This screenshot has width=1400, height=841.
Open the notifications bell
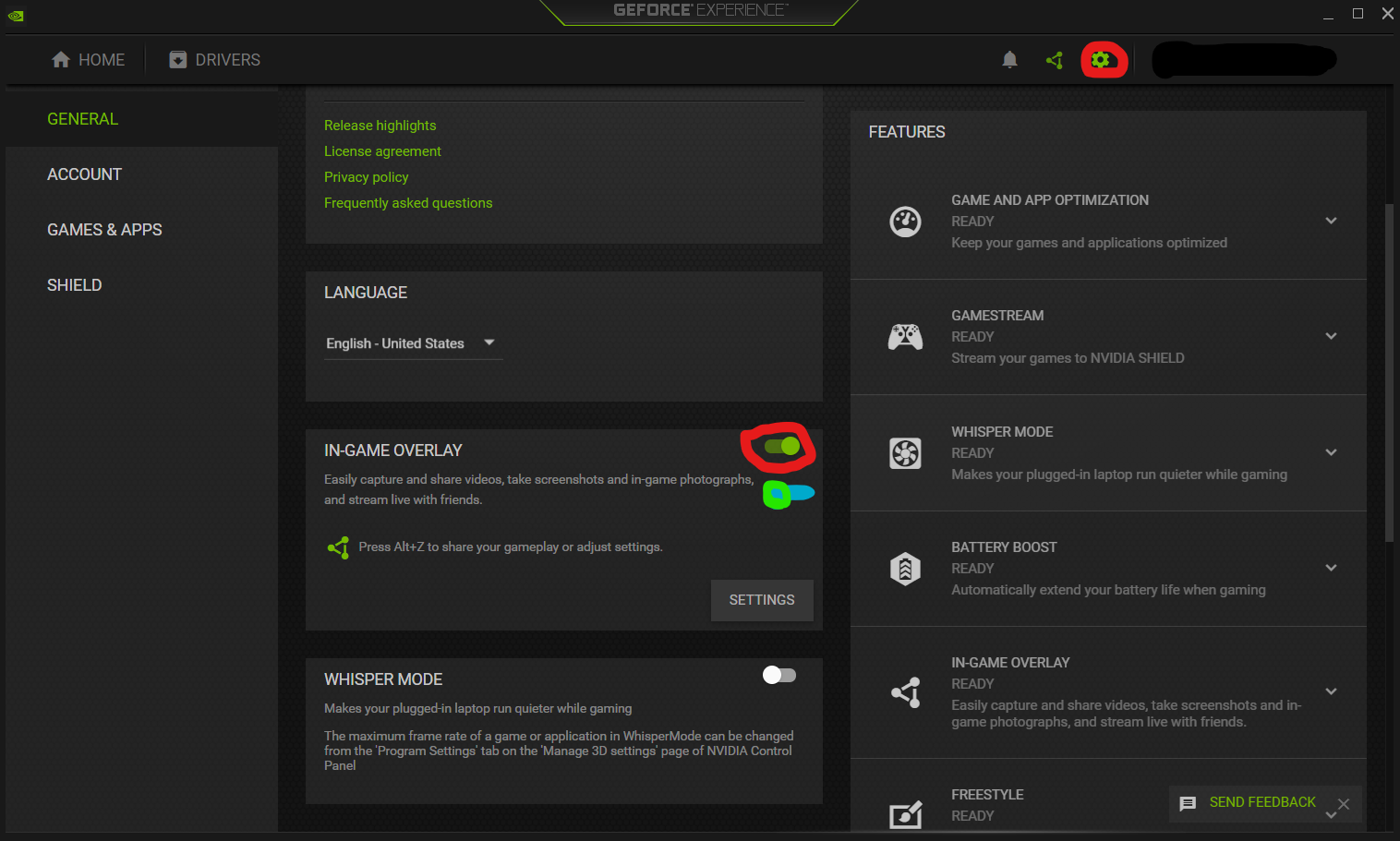(x=1009, y=59)
